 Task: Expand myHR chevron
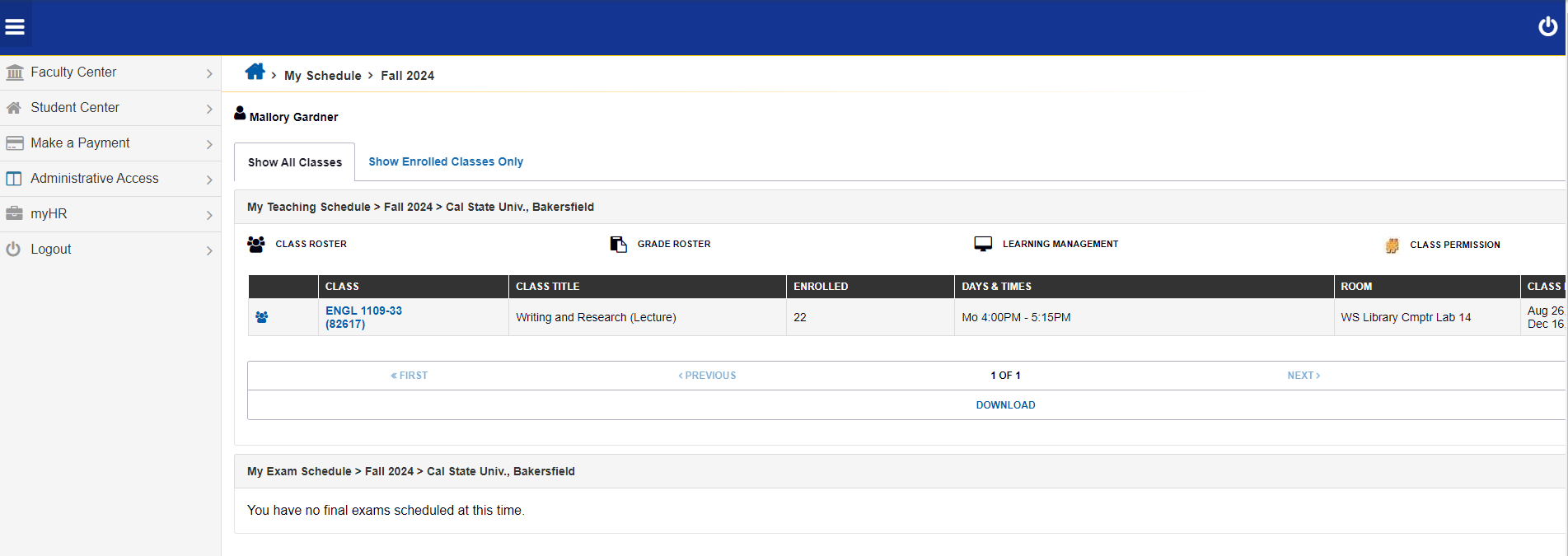coord(209,215)
